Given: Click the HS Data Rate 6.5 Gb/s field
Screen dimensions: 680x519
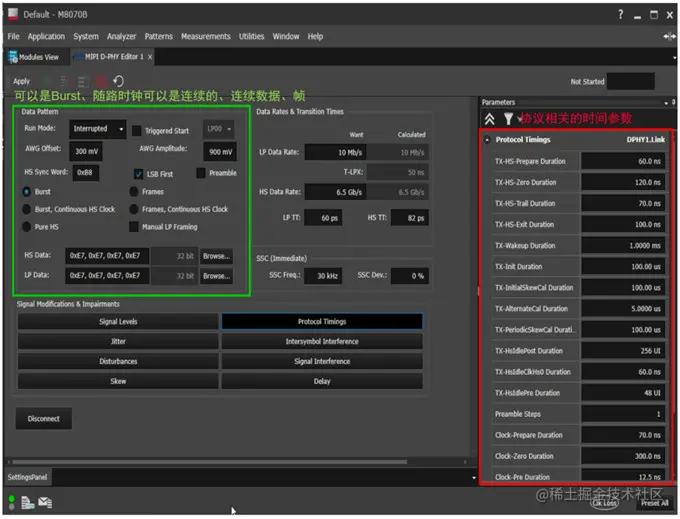Looking at the screenshot, I should (335, 192).
